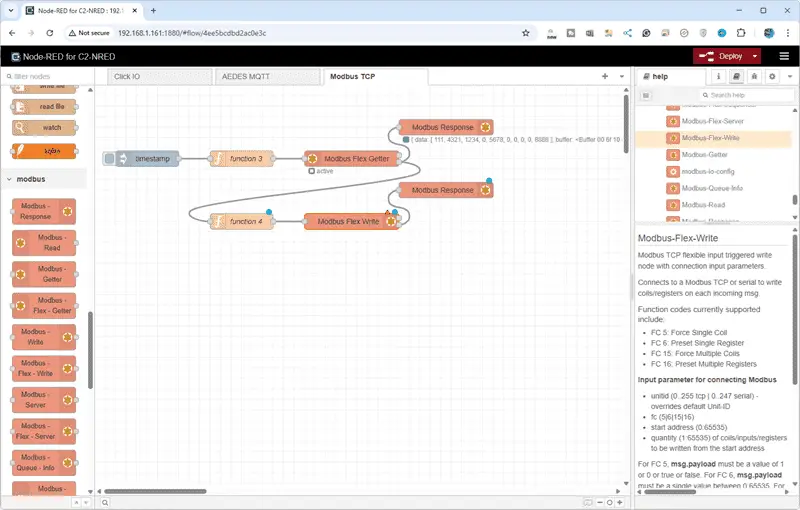800x510 pixels.
Task: Open the Node-RED main hamburger menu
Action: click(784, 56)
